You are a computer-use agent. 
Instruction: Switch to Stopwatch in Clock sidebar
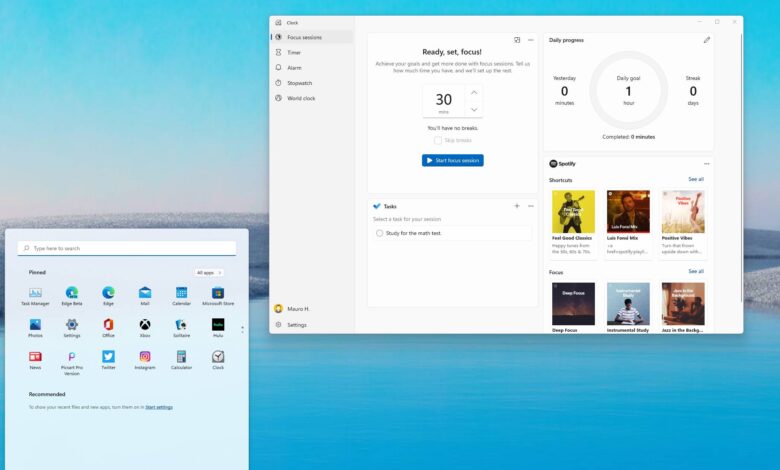(312, 83)
